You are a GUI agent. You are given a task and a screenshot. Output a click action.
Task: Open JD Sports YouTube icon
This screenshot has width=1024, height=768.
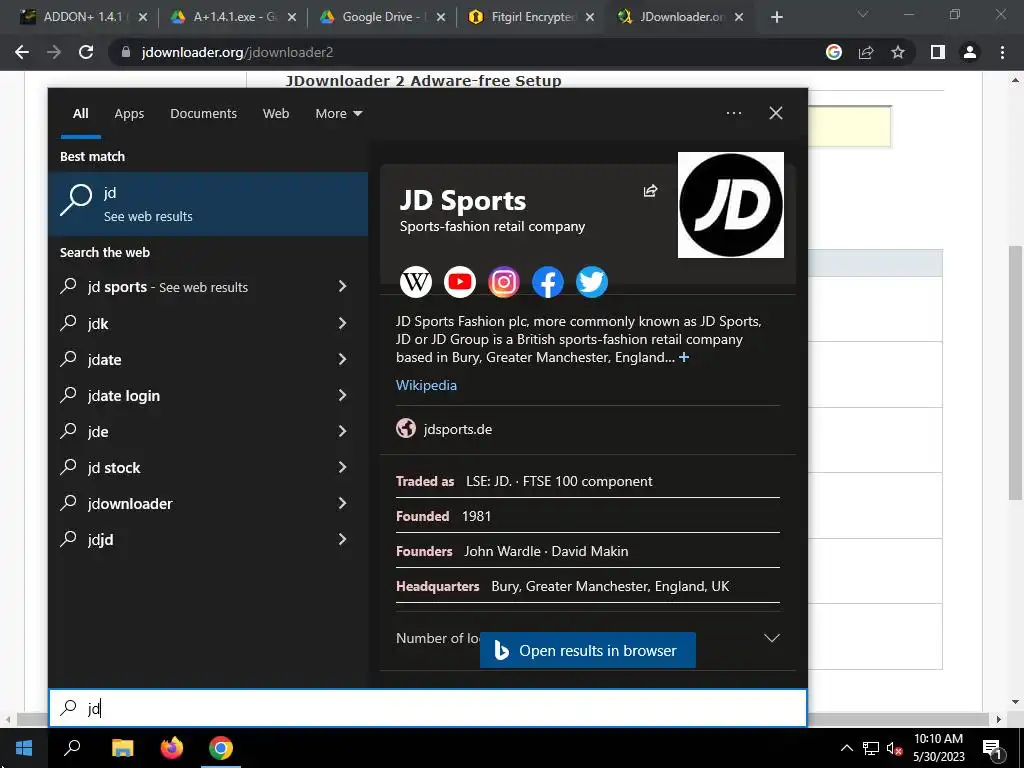460,282
